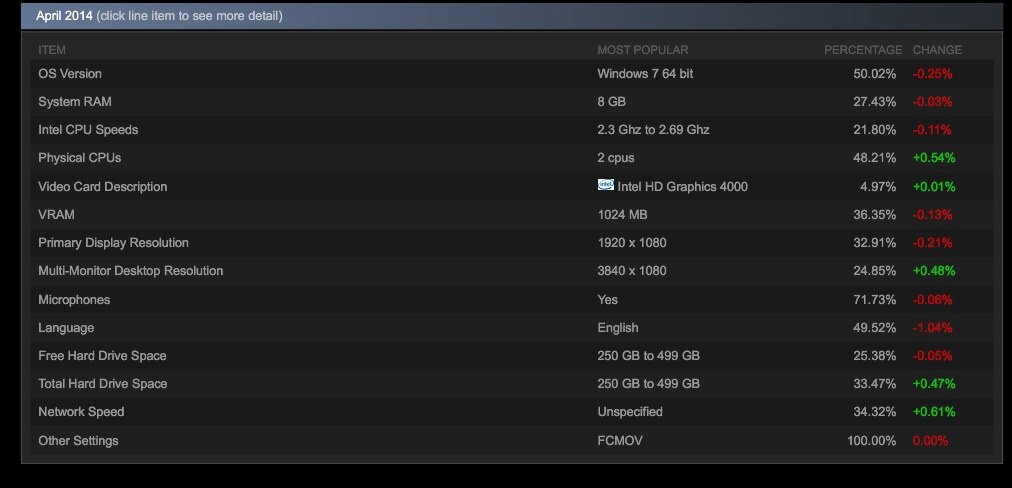Click the +0.01% Video Card change
Viewport: 1012px width, 488px height.
point(934,187)
